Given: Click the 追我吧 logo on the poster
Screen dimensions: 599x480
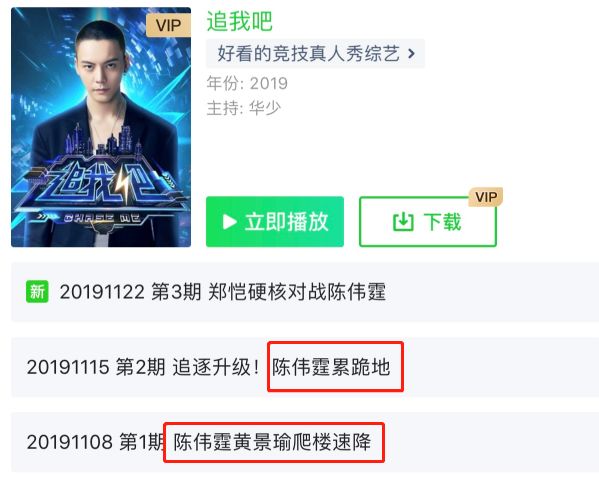Looking at the screenshot, I should pyautogui.click(x=99, y=183).
